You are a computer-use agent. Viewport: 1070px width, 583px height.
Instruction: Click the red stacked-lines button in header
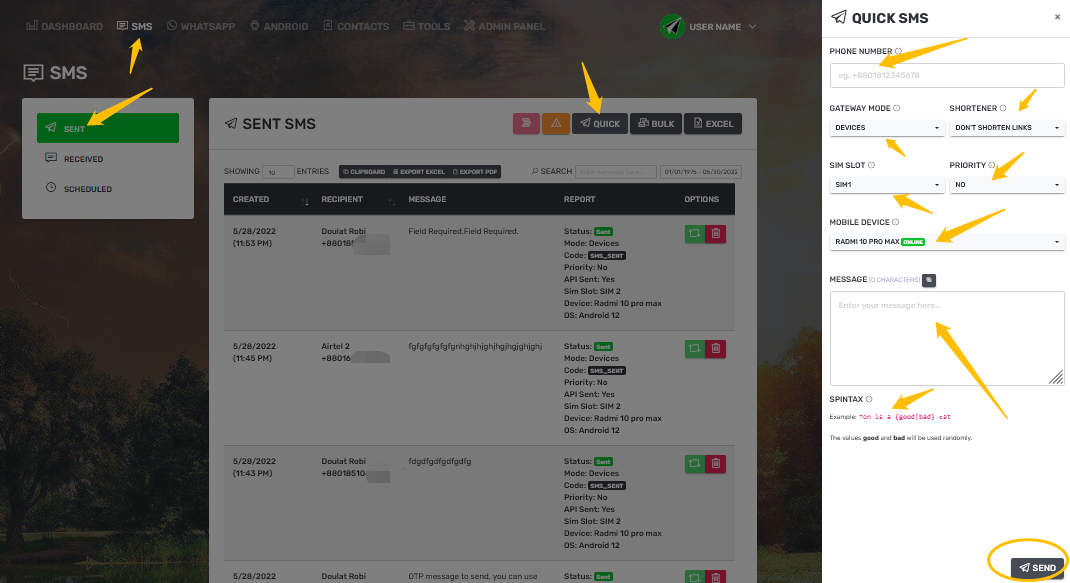(x=526, y=124)
